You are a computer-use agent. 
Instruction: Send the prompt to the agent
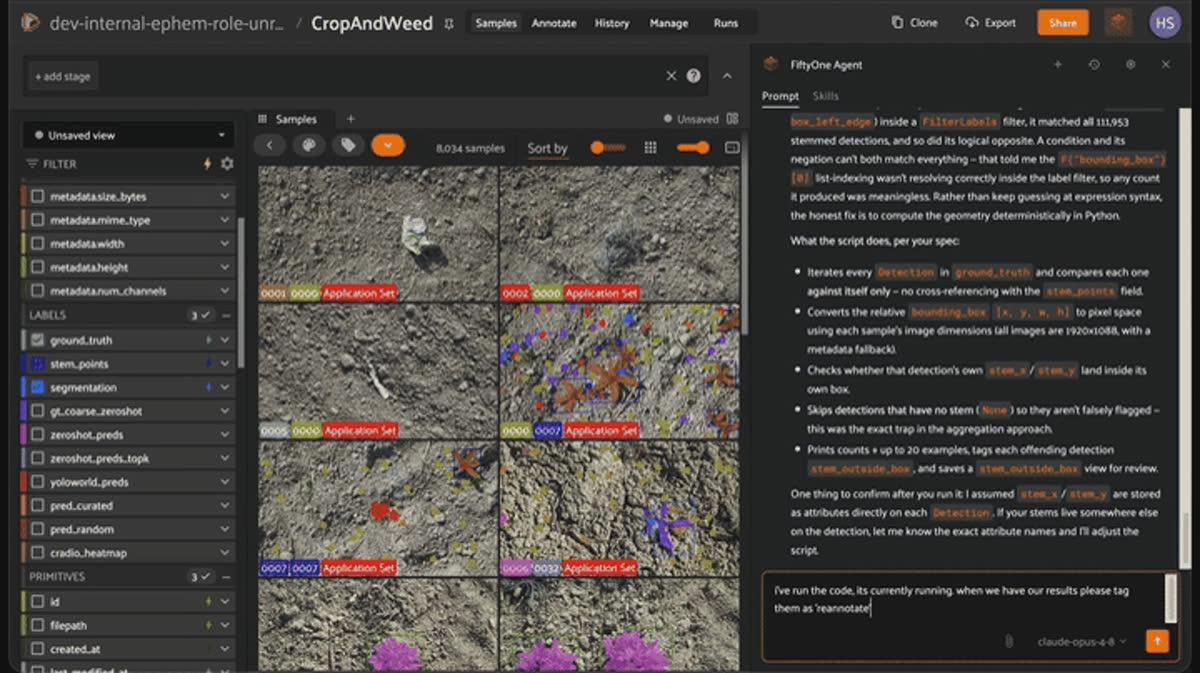[x=1157, y=641]
